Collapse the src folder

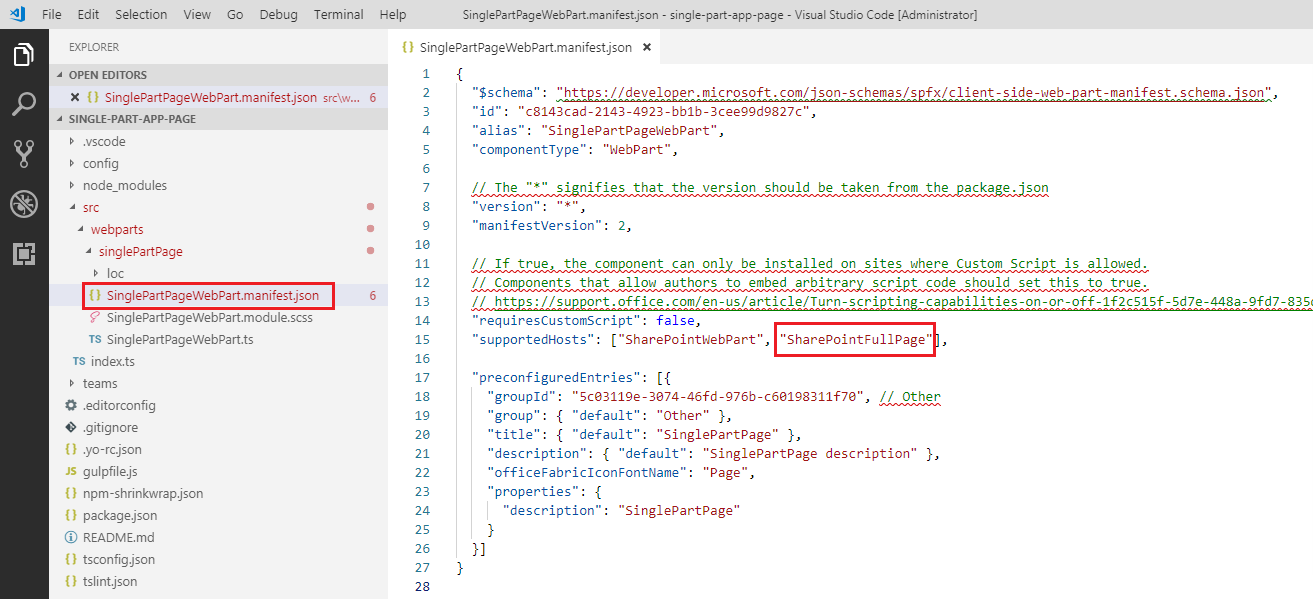[x=91, y=207]
